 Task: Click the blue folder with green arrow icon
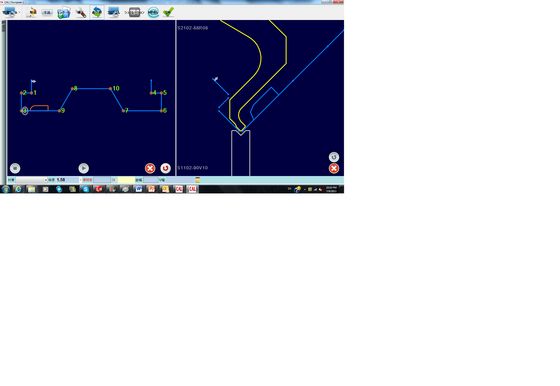(x=64, y=13)
